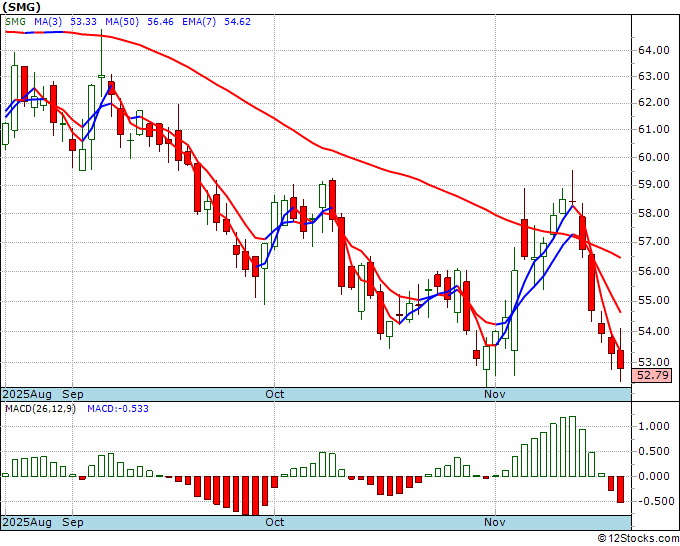This screenshot has width=680, height=546.
Task: Click the 55.00 price axis label
Action: 654,301
